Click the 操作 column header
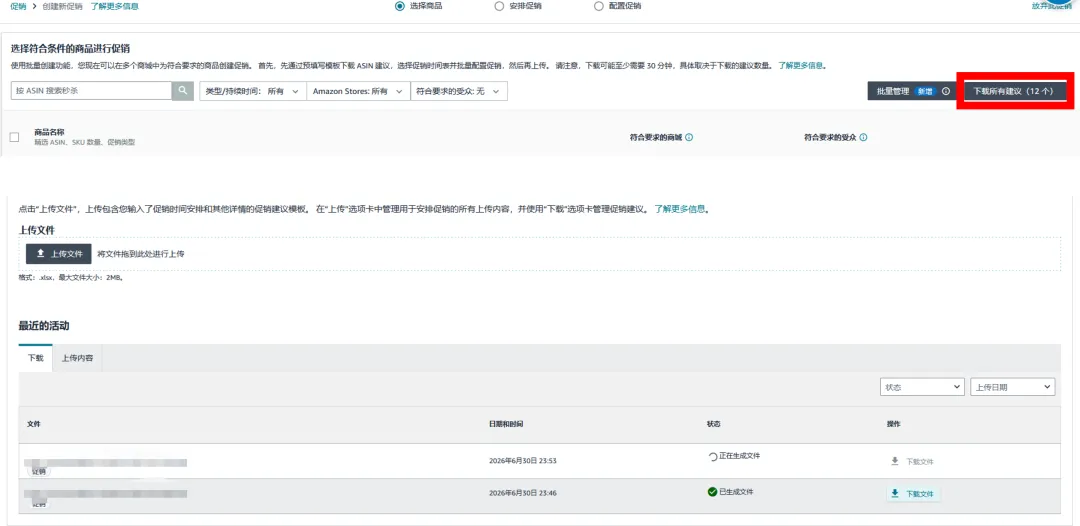This screenshot has height=526, width=1080. [893, 423]
